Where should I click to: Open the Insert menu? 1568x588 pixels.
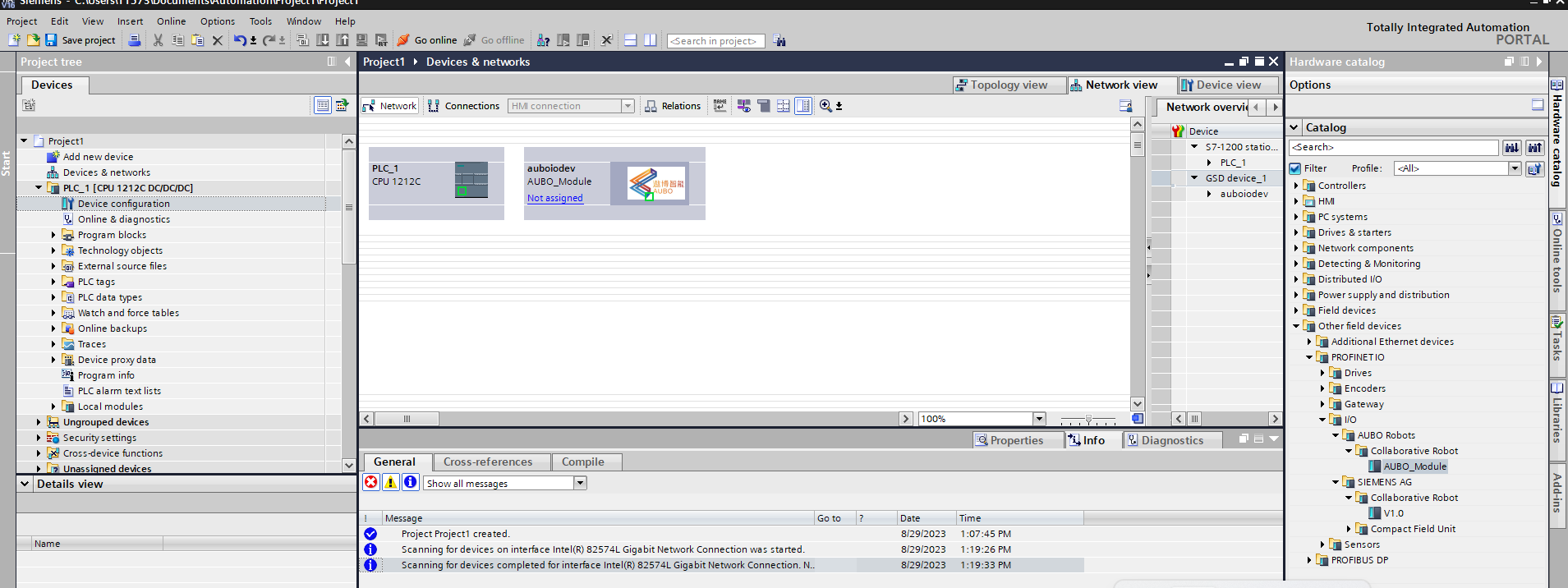click(130, 21)
